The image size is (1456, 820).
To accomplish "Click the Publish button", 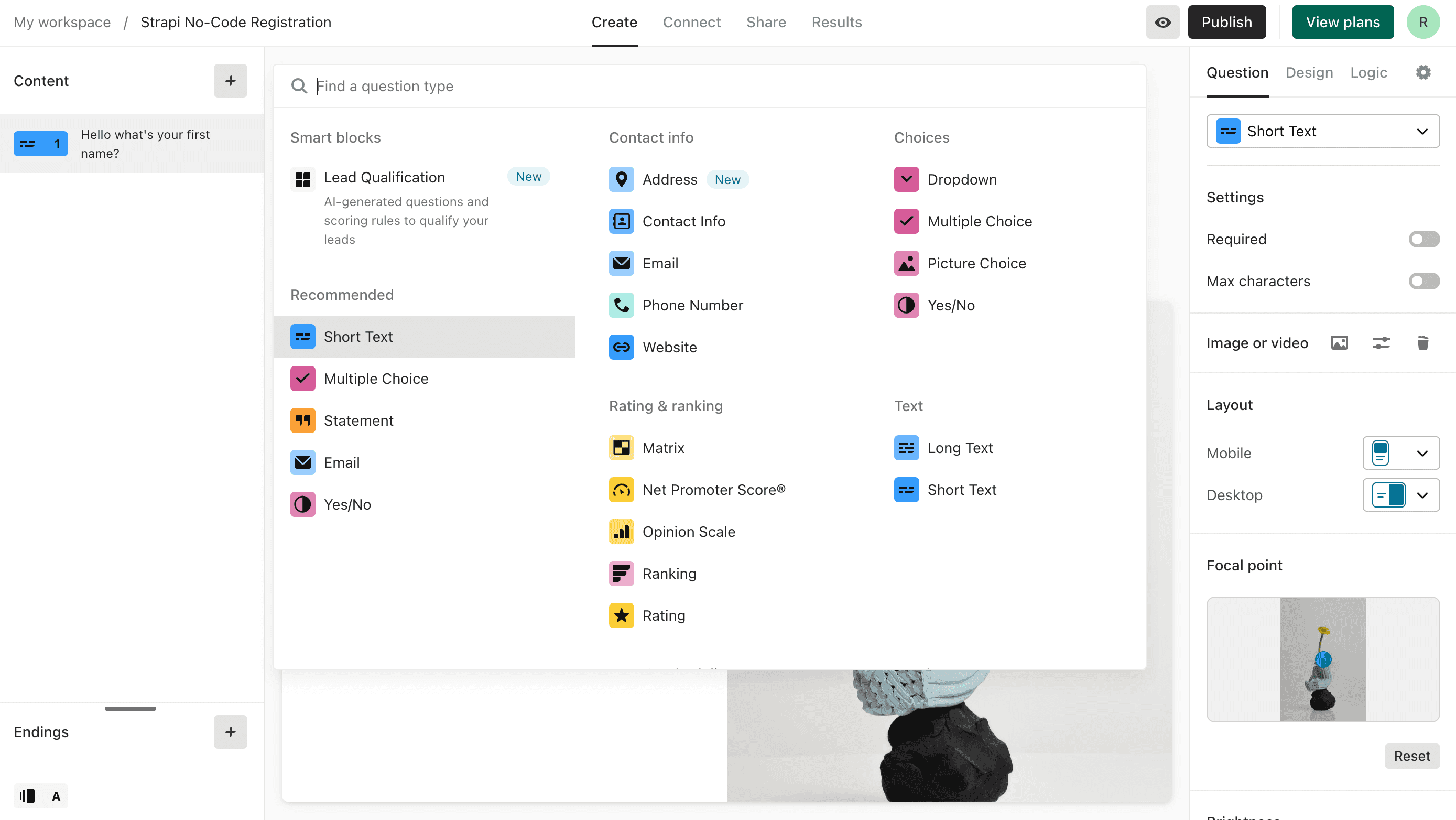I will pyautogui.click(x=1226, y=22).
